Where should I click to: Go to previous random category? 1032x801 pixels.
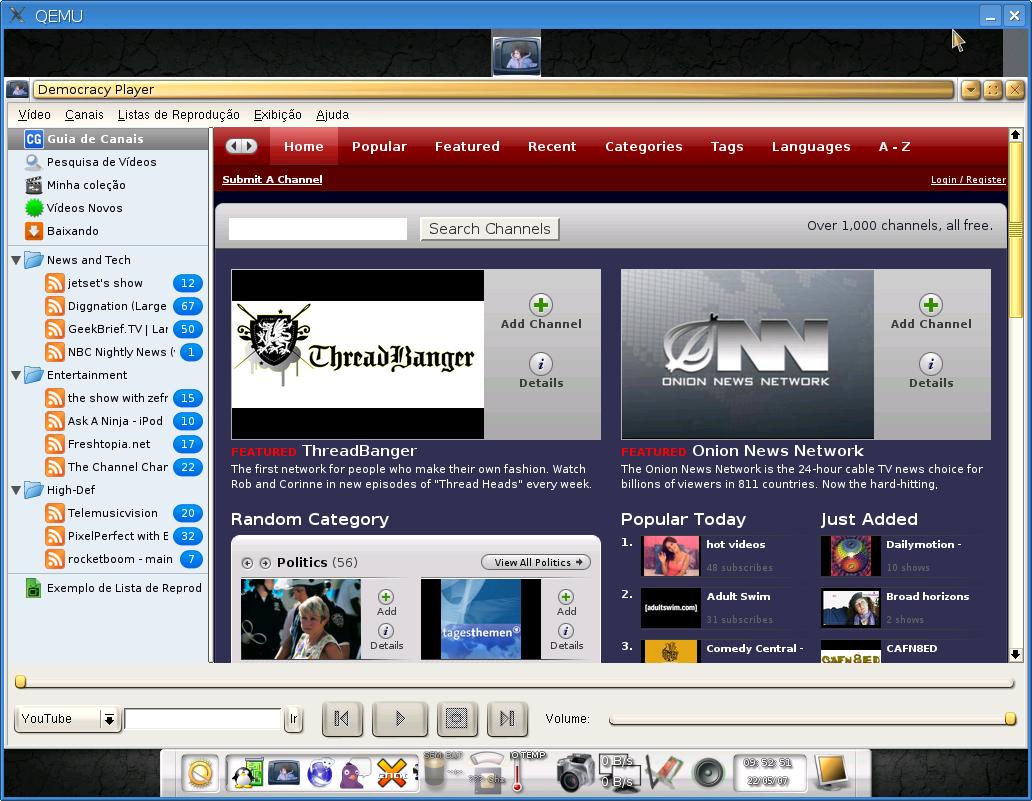(x=247, y=563)
